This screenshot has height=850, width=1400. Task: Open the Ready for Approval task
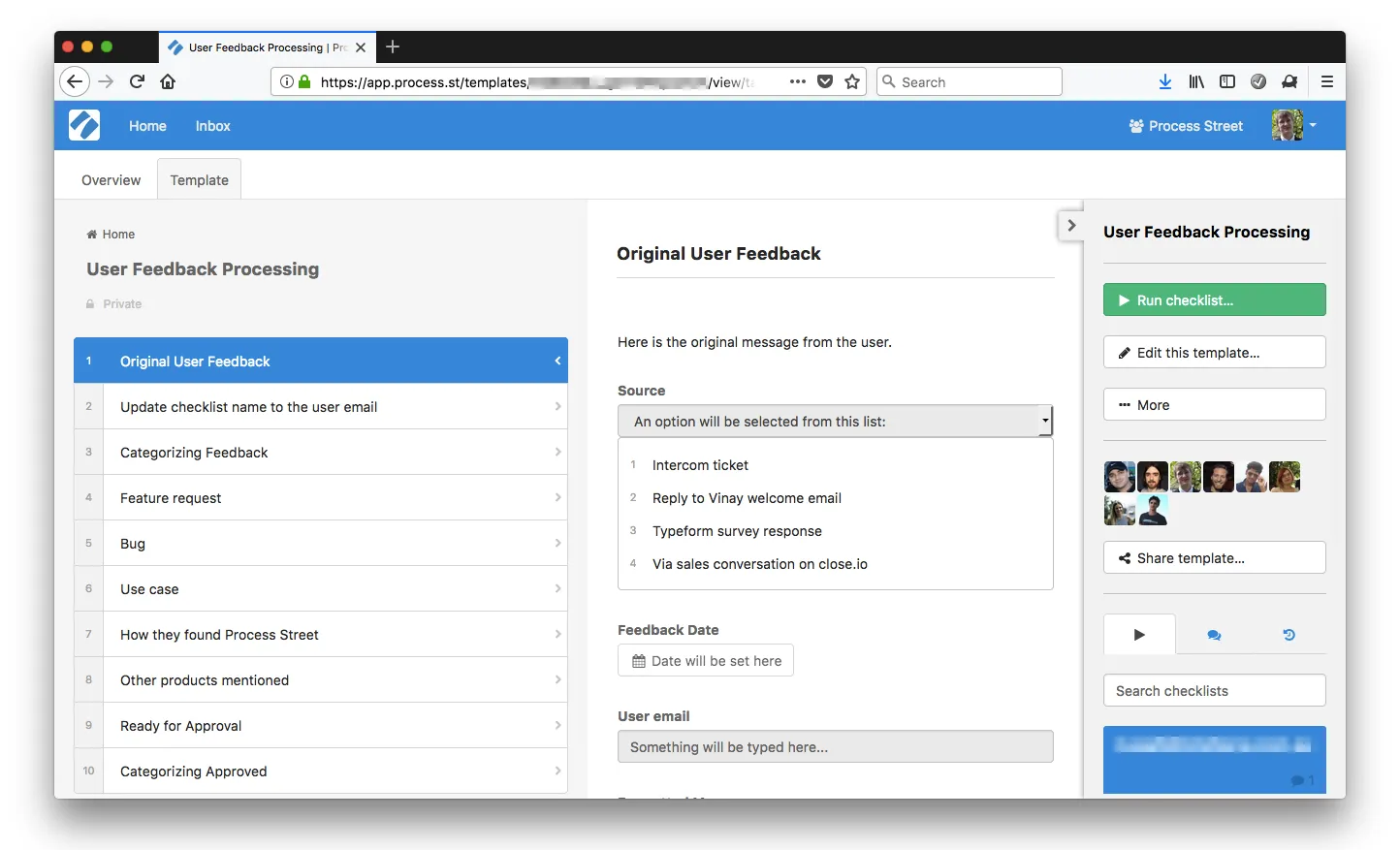pos(321,726)
